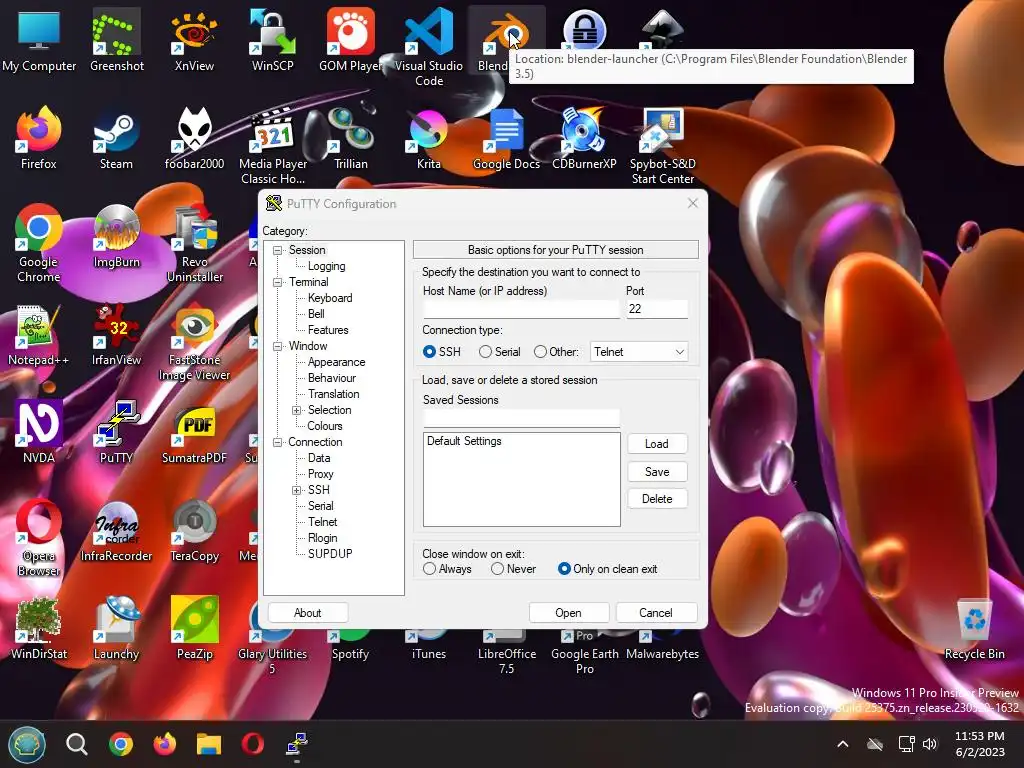1024x768 pixels.
Task: Click the Load session button
Action: coord(657,444)
